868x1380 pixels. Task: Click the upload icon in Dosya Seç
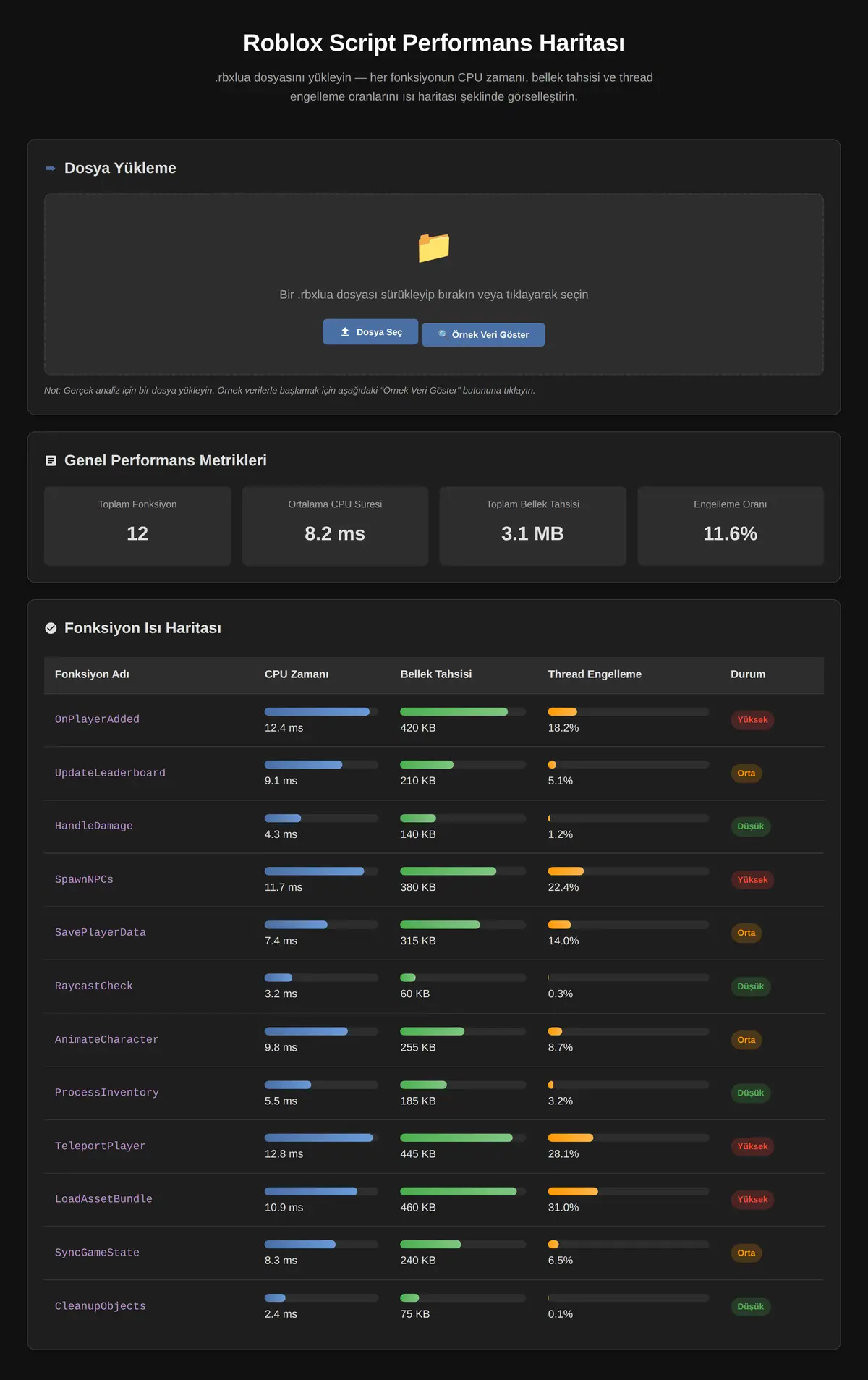point(345,332)
